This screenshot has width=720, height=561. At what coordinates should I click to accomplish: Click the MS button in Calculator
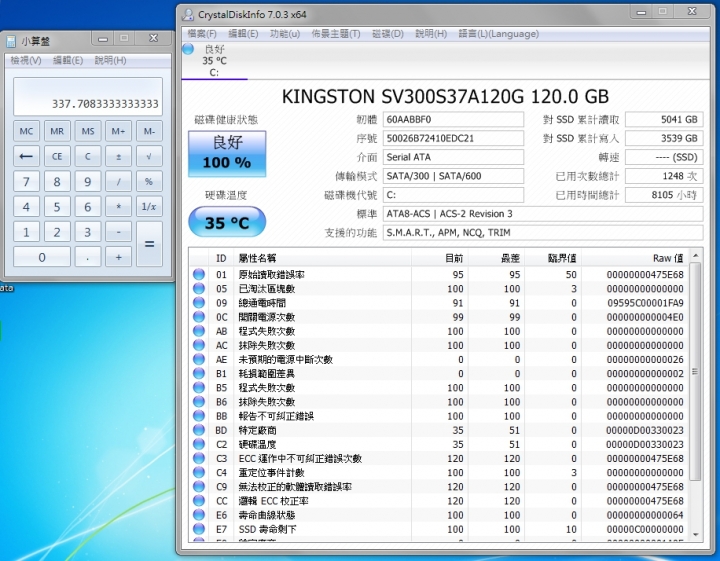click(x=88, y=131)
